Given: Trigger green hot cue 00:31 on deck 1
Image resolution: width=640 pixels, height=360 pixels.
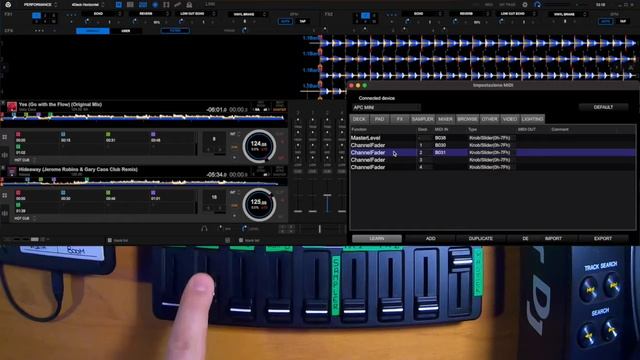Looking at the screenshot, I should point(108,134).
